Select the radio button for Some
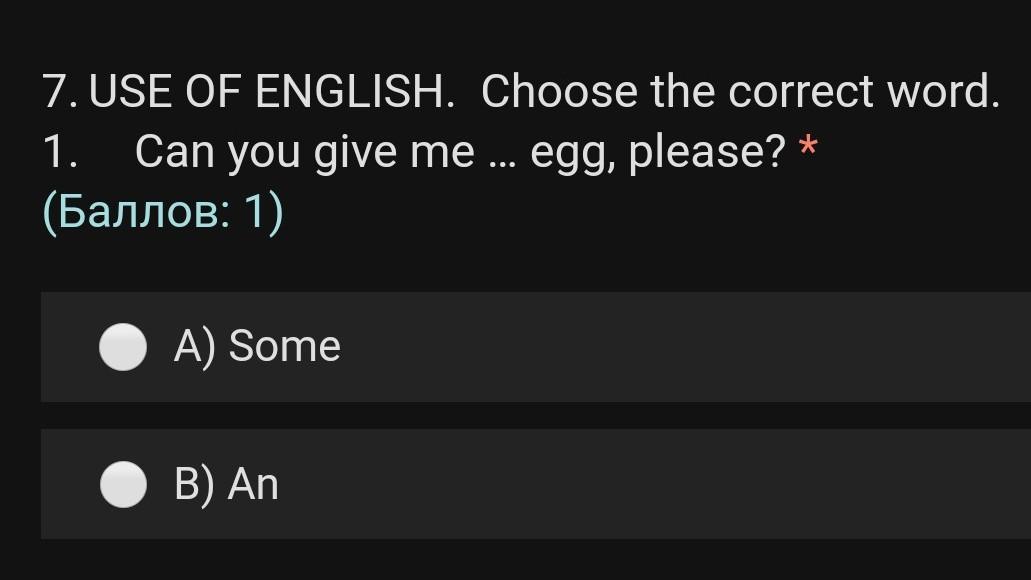Viewport: 1031px width, 580px height. (x=123, y=347)
